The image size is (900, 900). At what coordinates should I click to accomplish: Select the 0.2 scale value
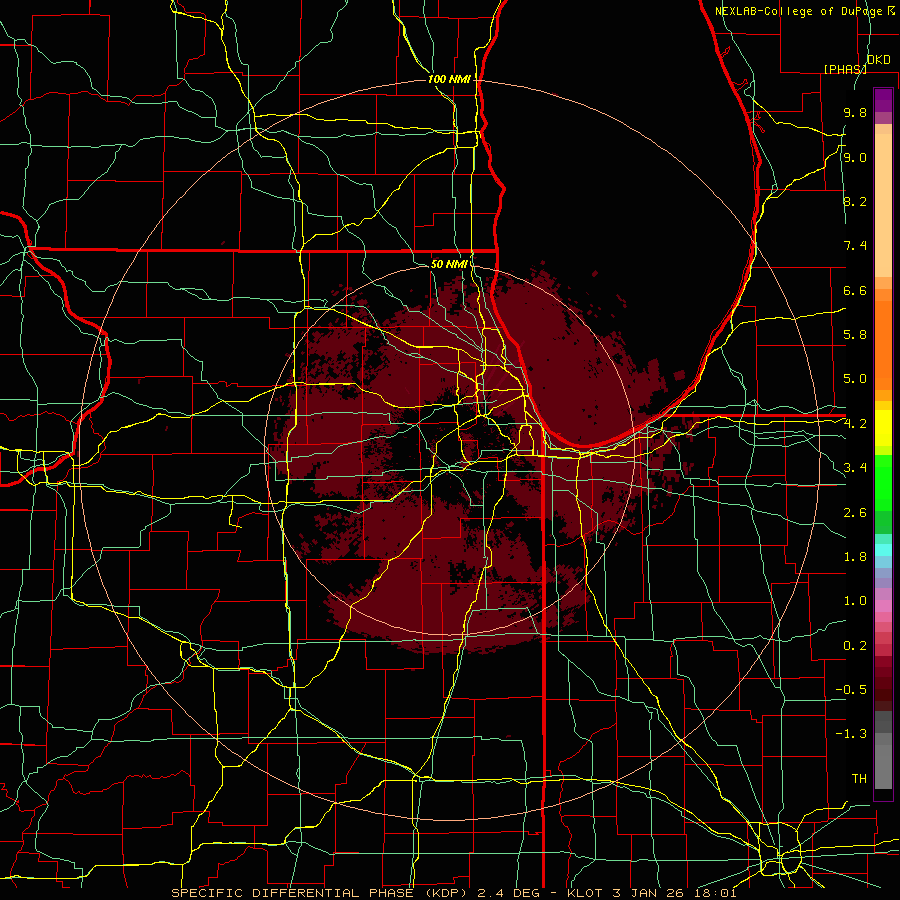(x=855, y=646)
